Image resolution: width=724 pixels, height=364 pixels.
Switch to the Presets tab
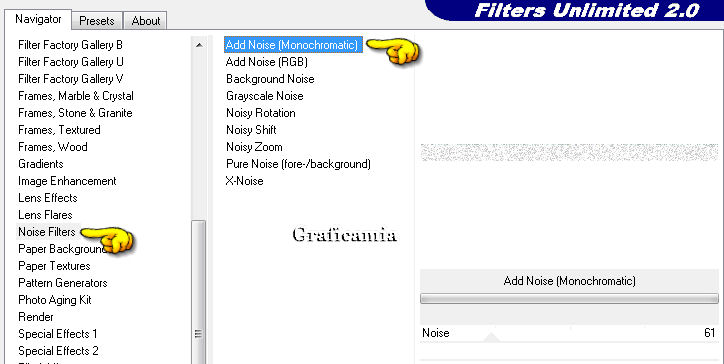click(97, 21)
